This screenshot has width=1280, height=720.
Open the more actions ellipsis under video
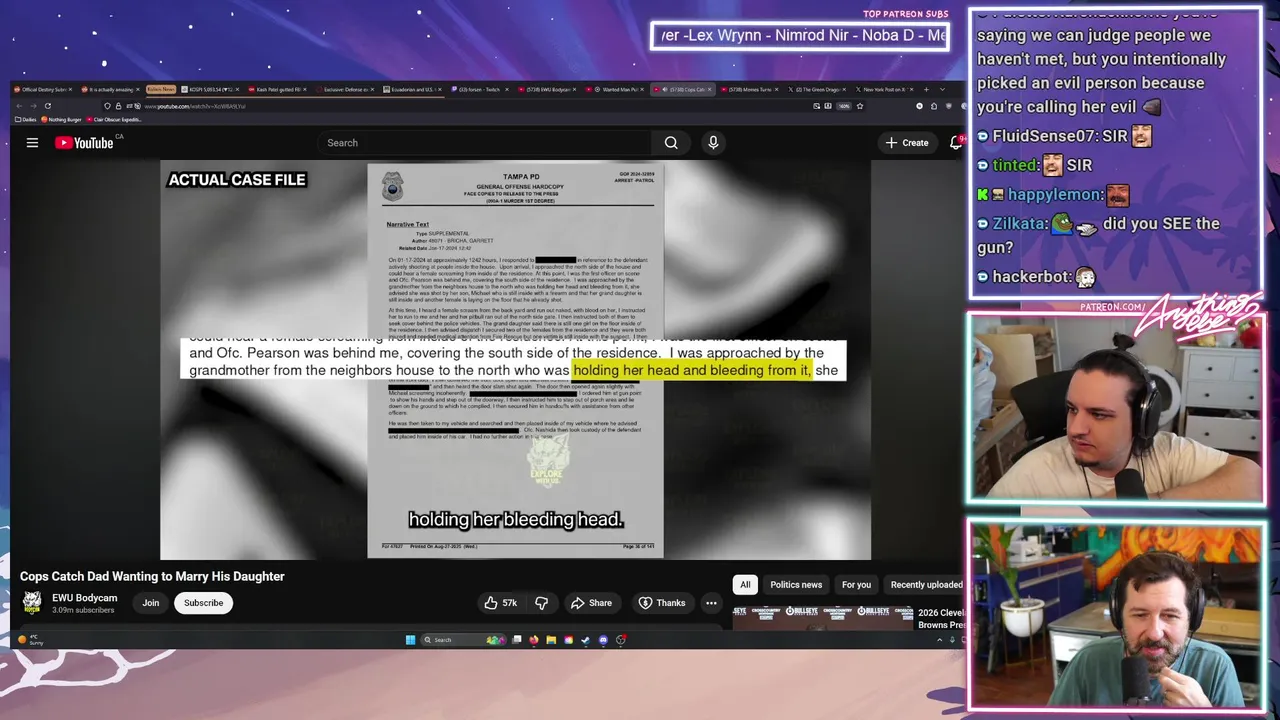tap(711, 603)
